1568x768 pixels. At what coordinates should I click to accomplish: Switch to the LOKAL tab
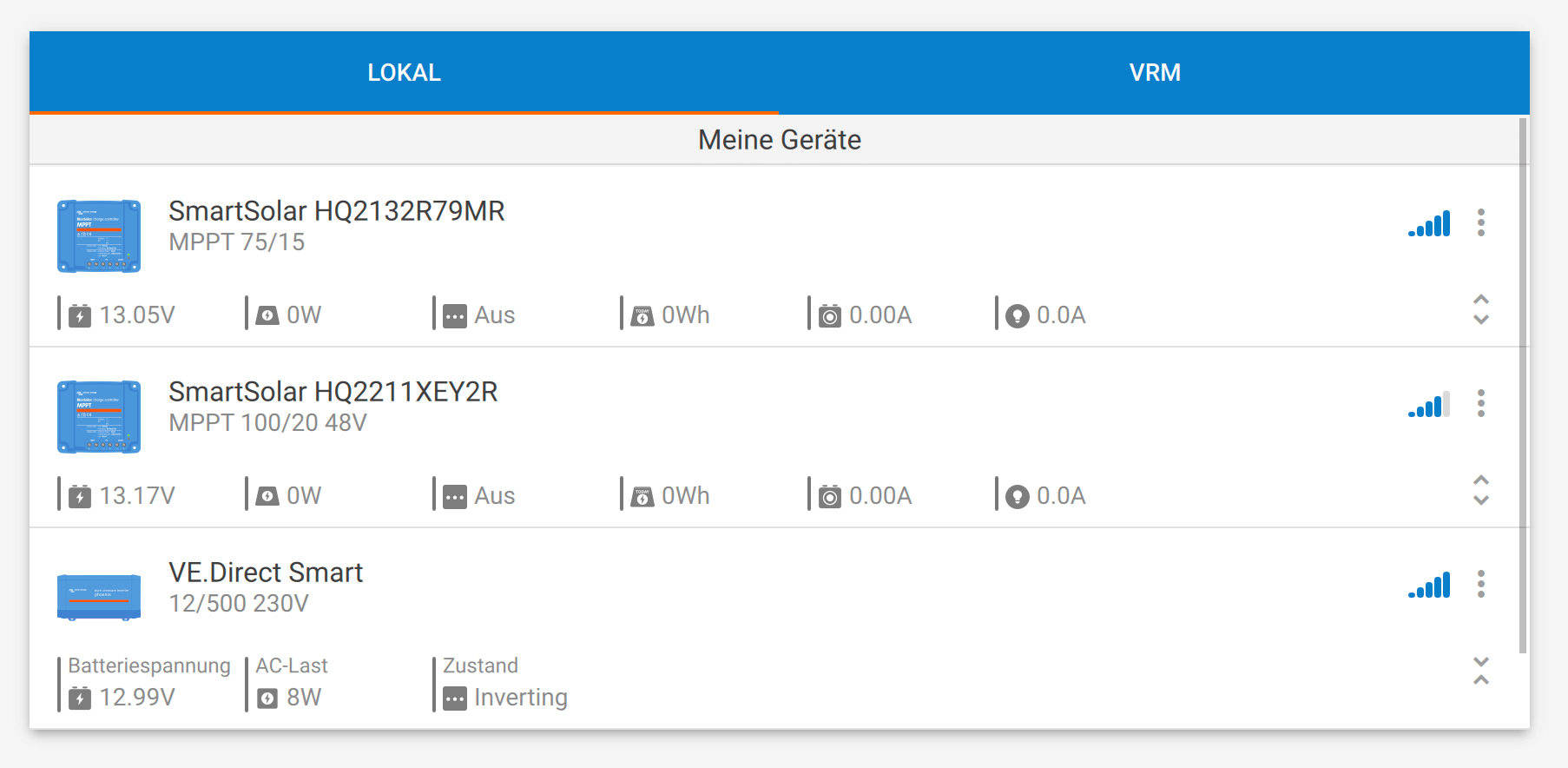click(404, 72)
